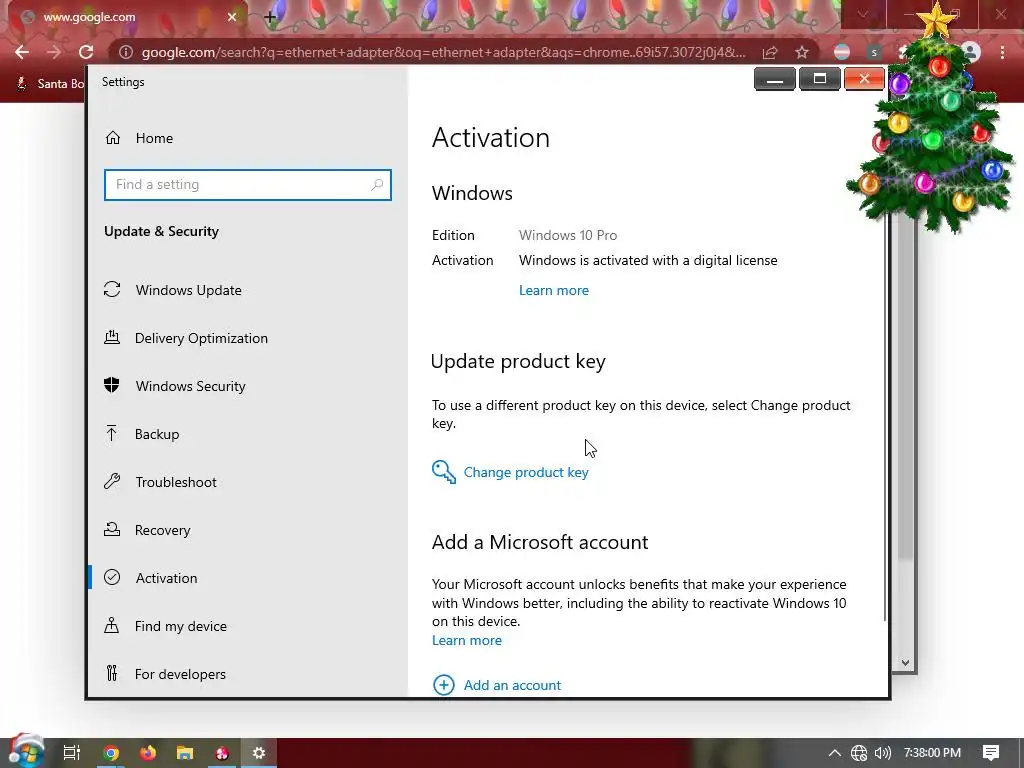Open For developers settings
Screen dimensions: 1024x768
tap(180, 674)
